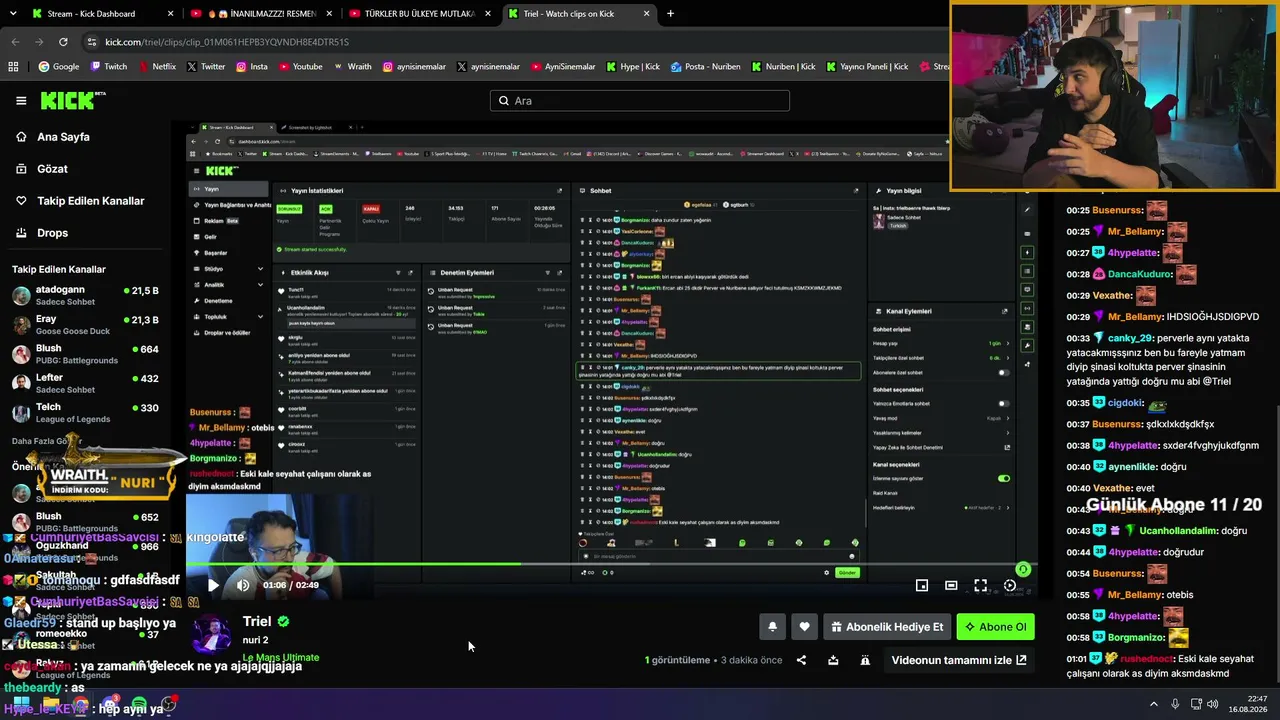Open the atadogann followed channel

pyautogui.click(x=86, y=295)
